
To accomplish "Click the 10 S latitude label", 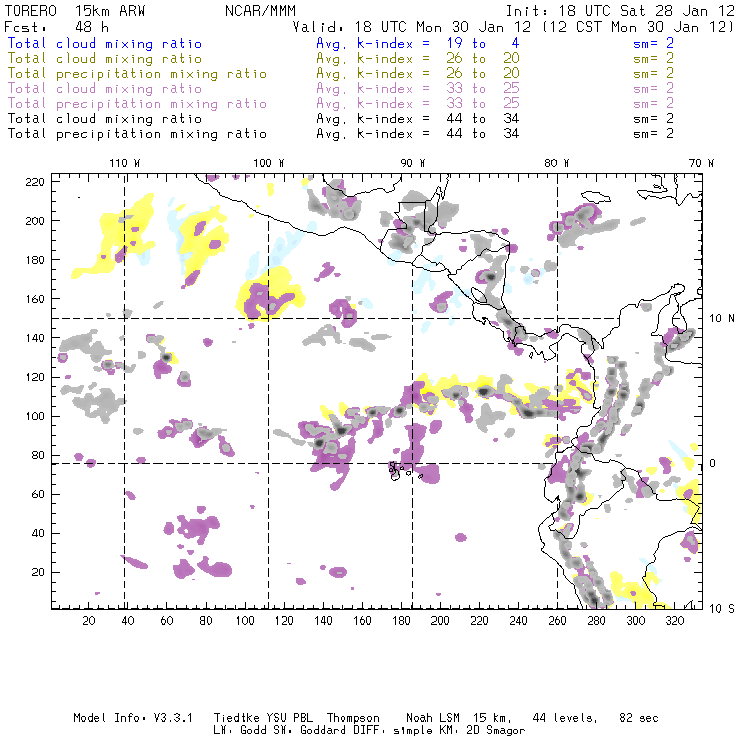I will [722, 609].
